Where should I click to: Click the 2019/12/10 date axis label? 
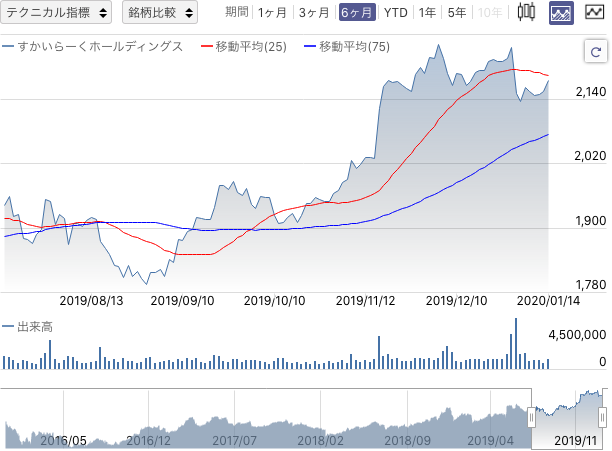click(457, 301)
